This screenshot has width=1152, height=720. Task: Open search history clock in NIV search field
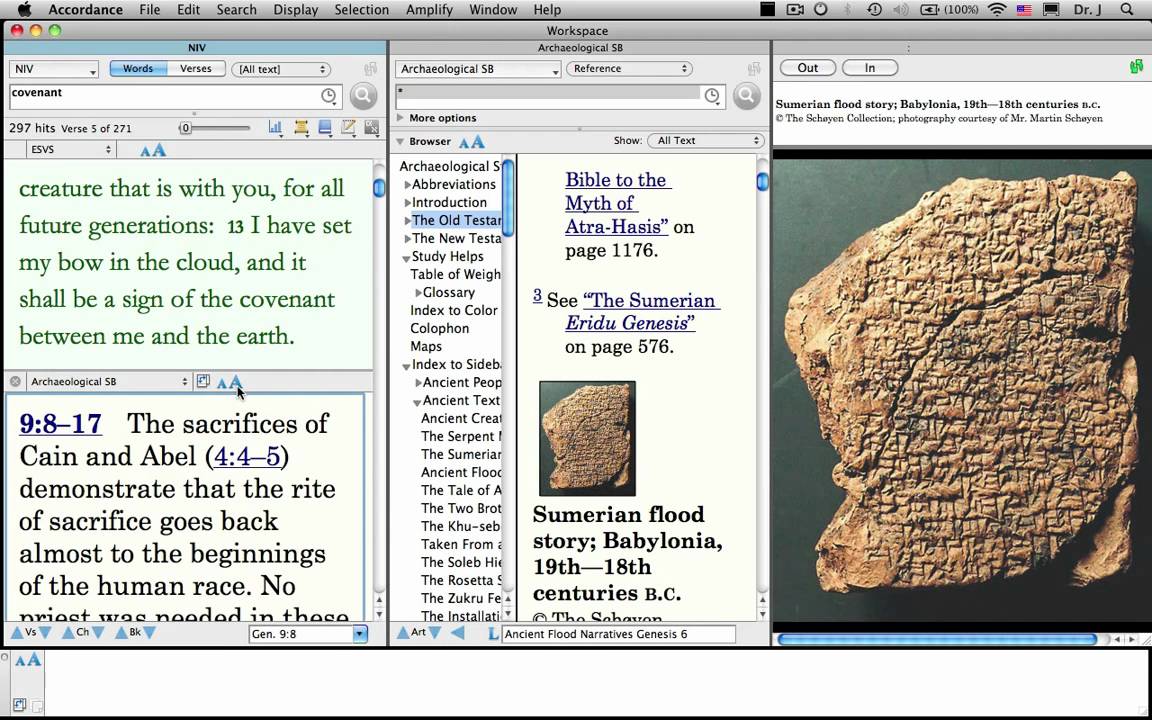pos(328,96)
